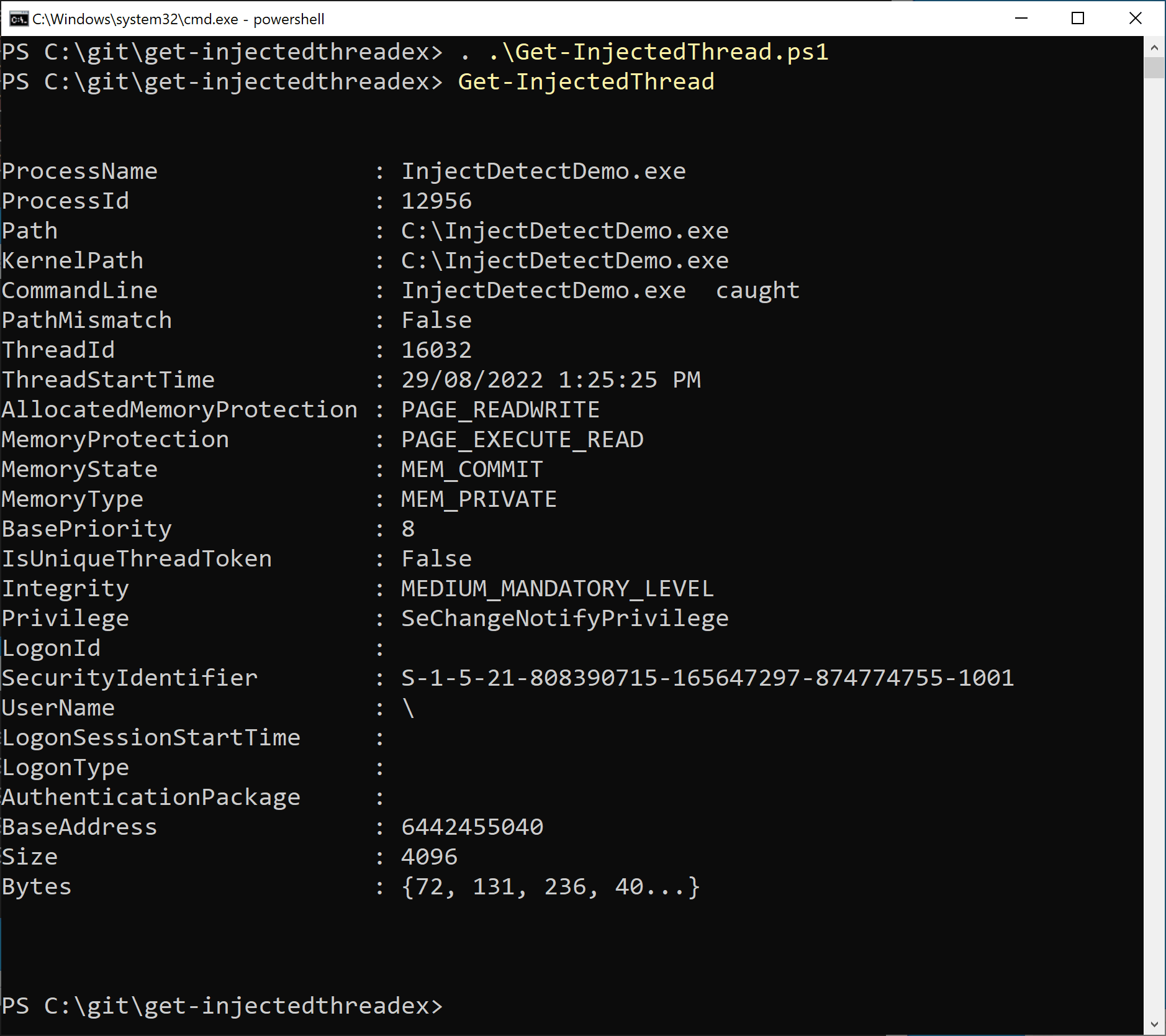Click the value PAGE_READWRITE
1166x1036 pixels.
(500, 410)
